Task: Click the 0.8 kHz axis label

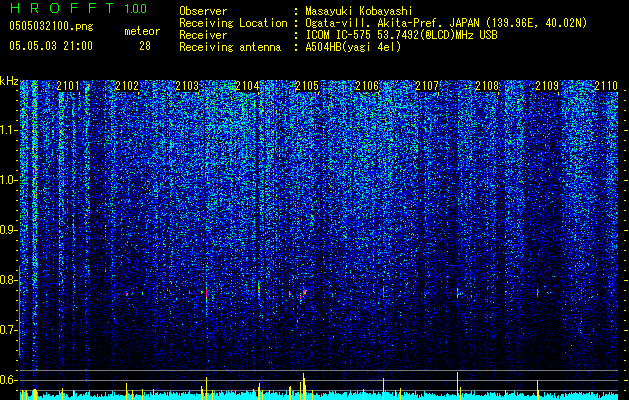Action: click(9, 280)
